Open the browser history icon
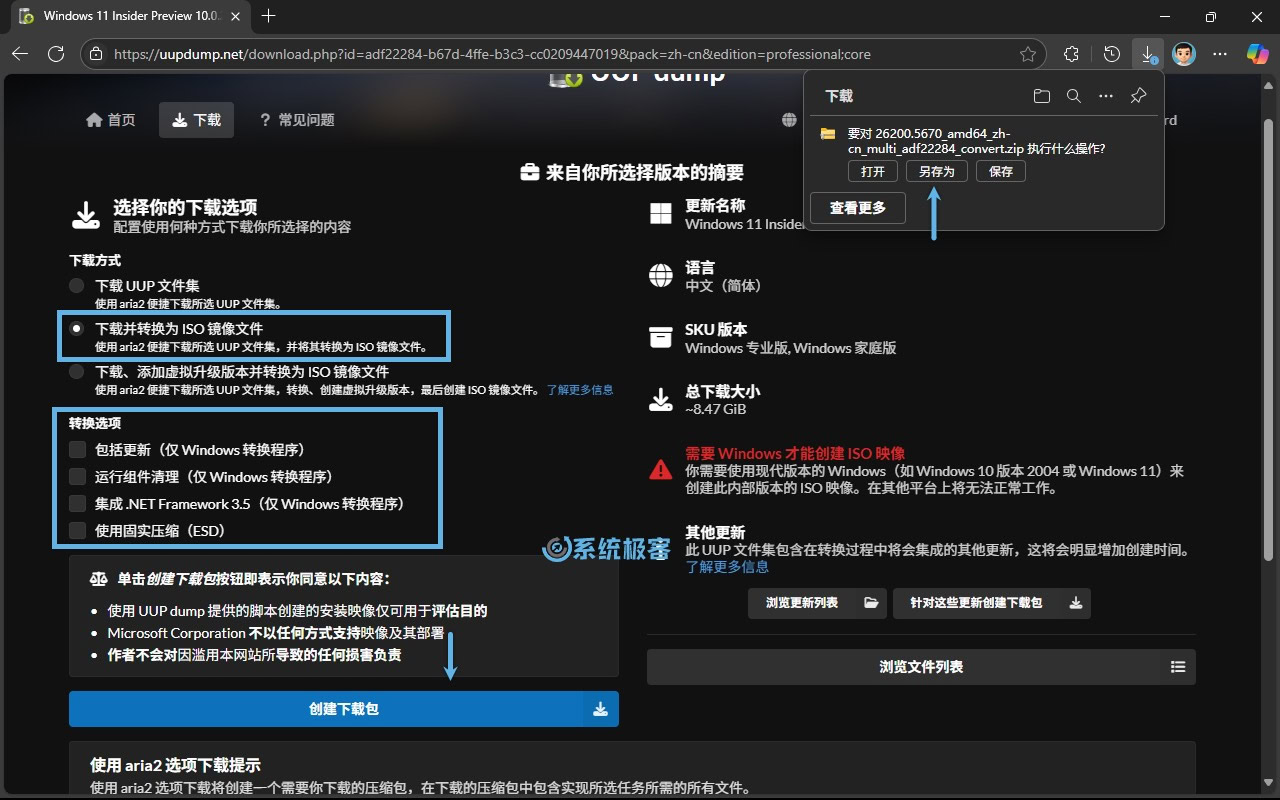The width and height of the screenshot is (1280, 800). [1111, 54]
